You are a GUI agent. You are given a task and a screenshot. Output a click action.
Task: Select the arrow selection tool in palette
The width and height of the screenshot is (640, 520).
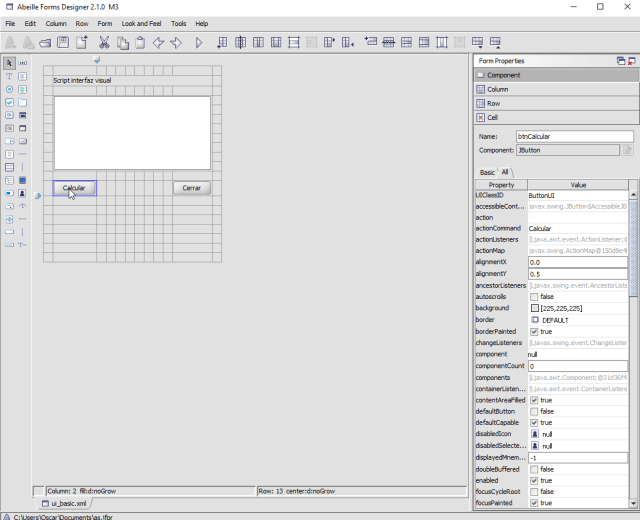9,63
